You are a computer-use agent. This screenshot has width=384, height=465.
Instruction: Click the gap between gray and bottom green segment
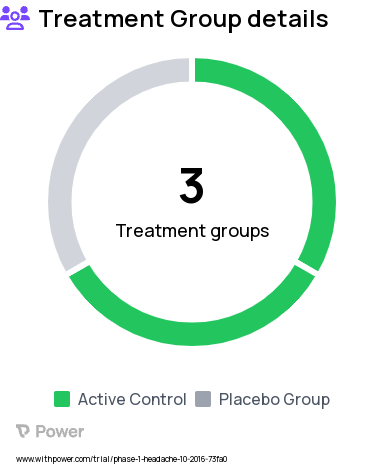[78, 268]
